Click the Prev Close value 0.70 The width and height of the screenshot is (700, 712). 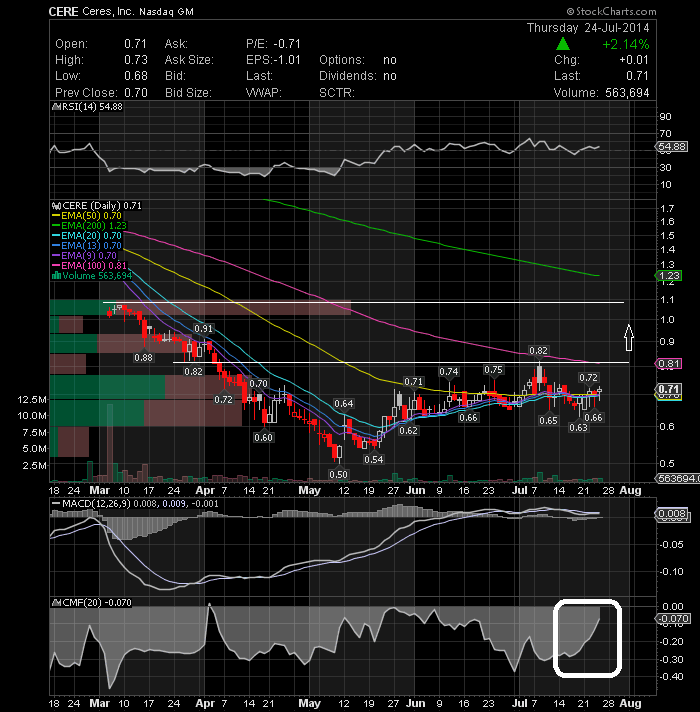pos(136,93)
